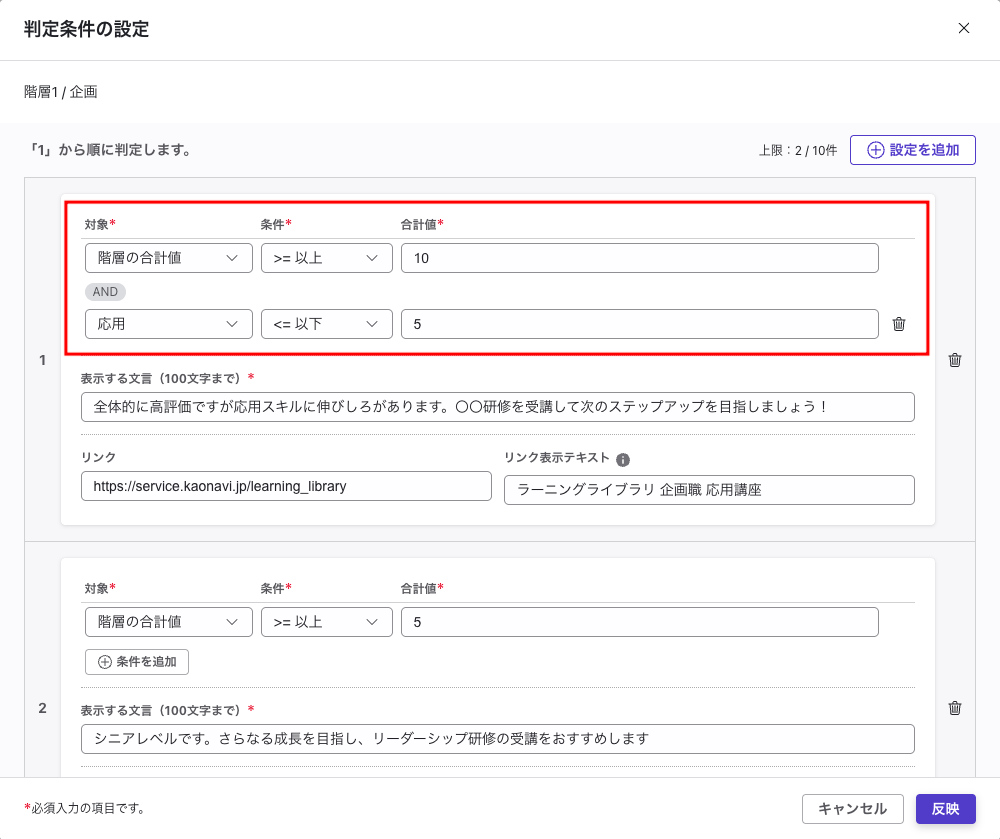
Task: Add a new setting with 設定を追加
Action: coord(912,149)
